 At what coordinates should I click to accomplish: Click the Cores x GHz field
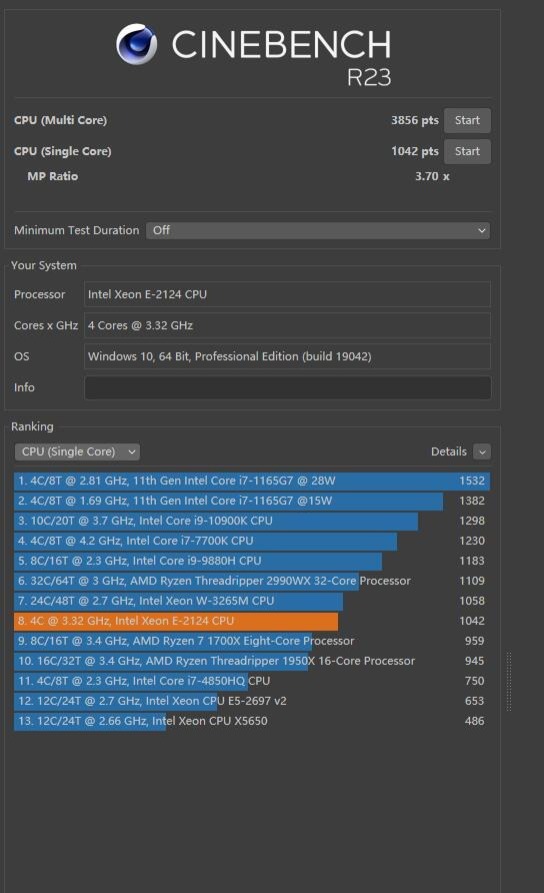(x=287, y=325)
